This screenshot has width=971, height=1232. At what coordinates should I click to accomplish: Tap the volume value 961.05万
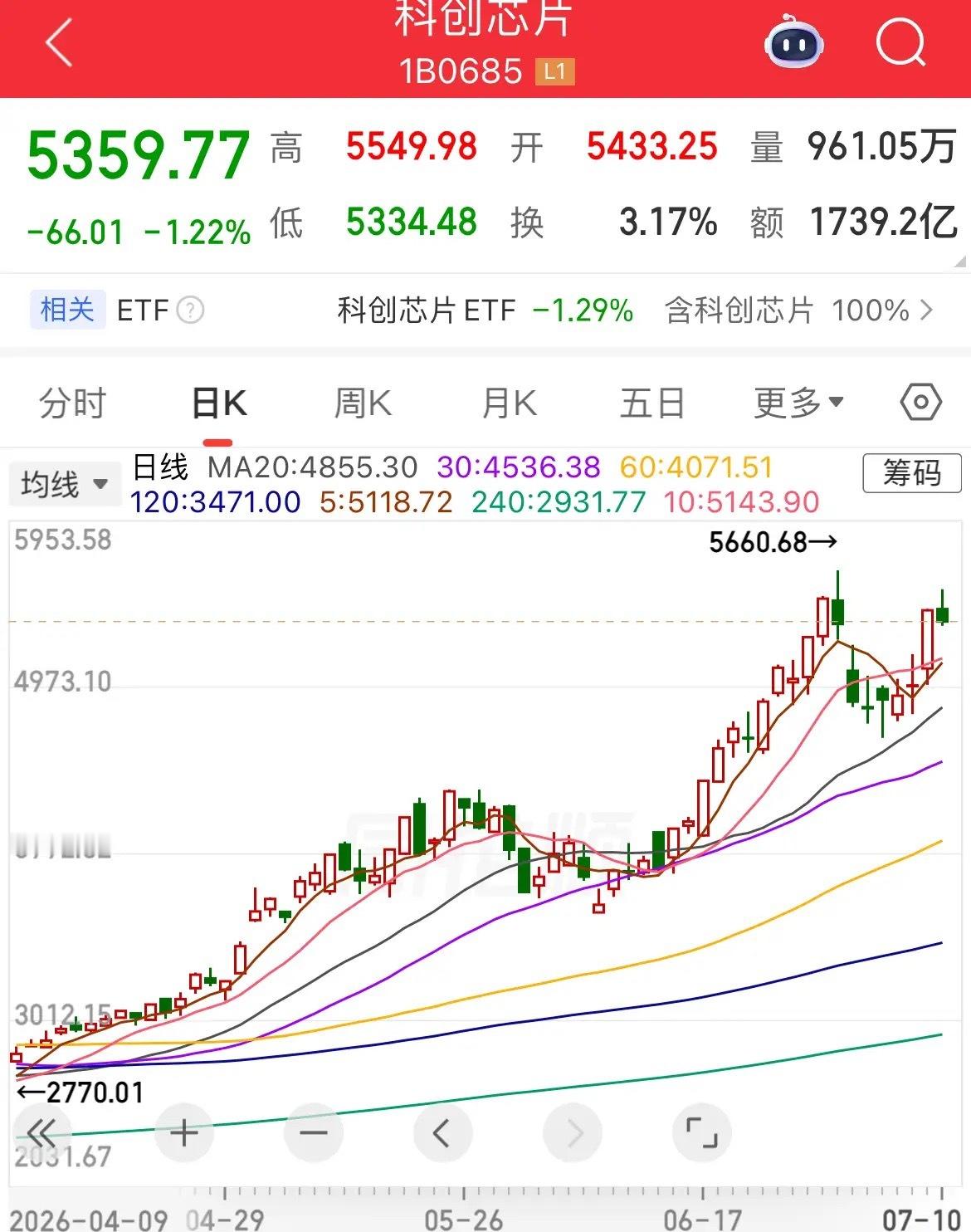[x=883, y=147]
